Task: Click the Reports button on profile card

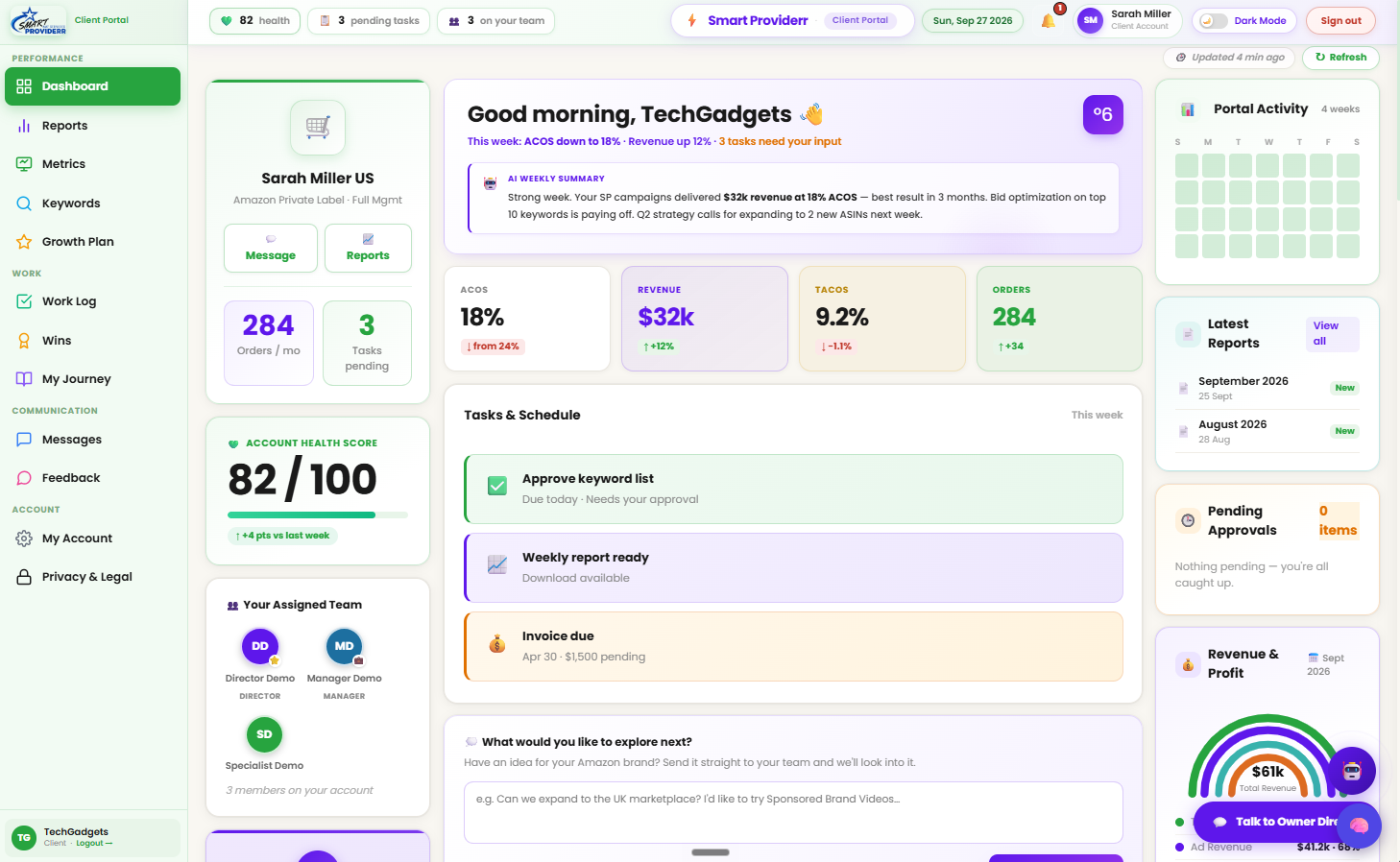Action: 368,249
